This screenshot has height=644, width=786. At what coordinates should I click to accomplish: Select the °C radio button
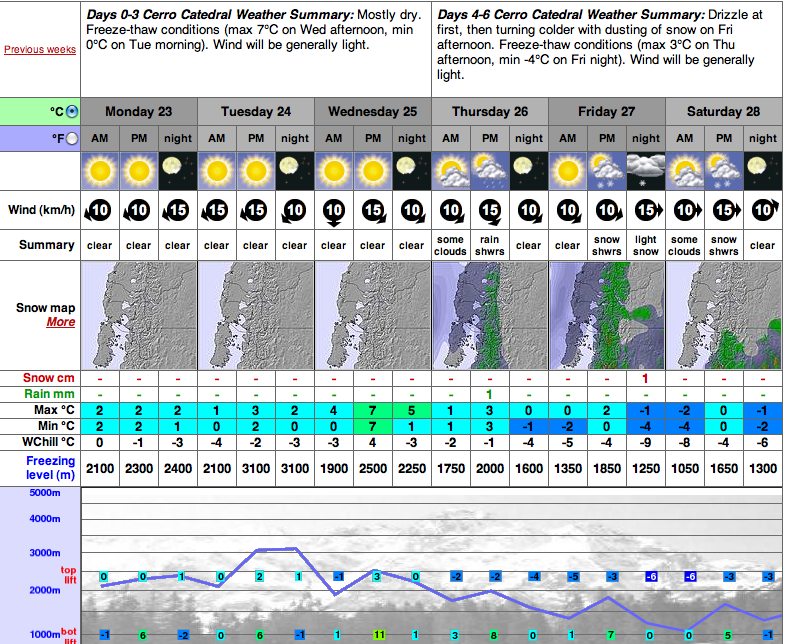tap(72, 111)
